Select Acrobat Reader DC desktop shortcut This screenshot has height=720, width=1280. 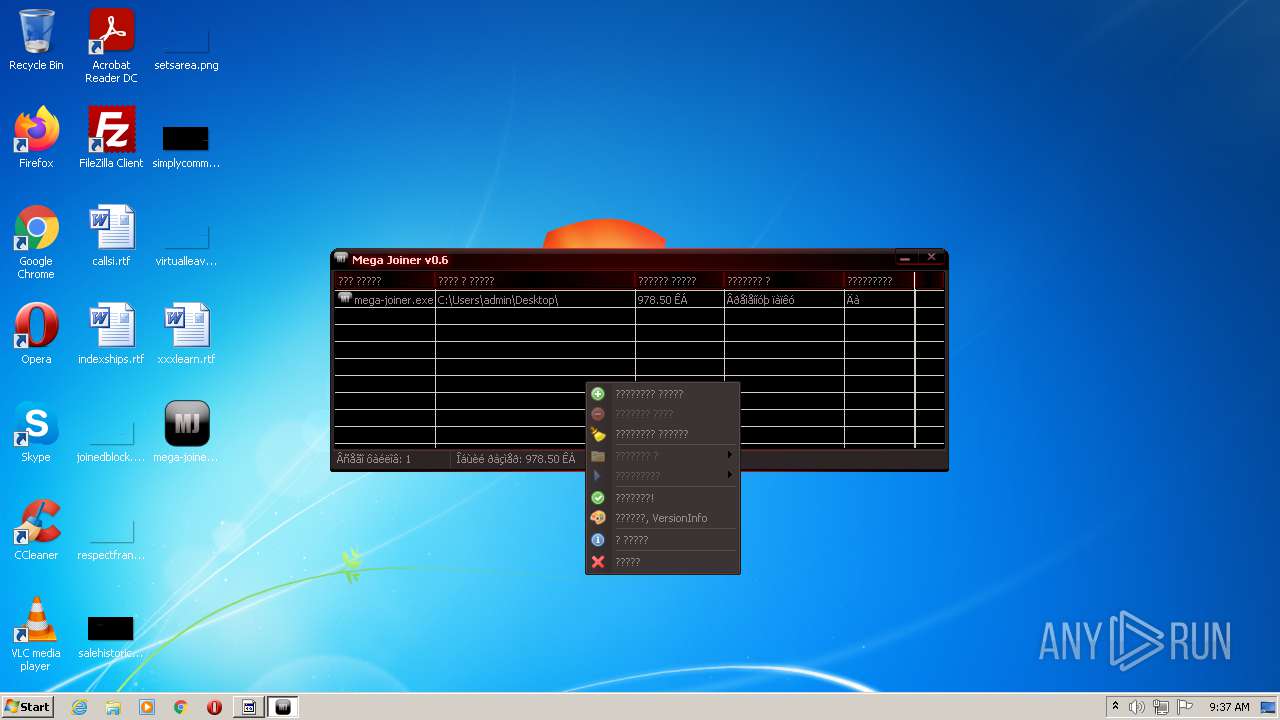coord(111,46)
